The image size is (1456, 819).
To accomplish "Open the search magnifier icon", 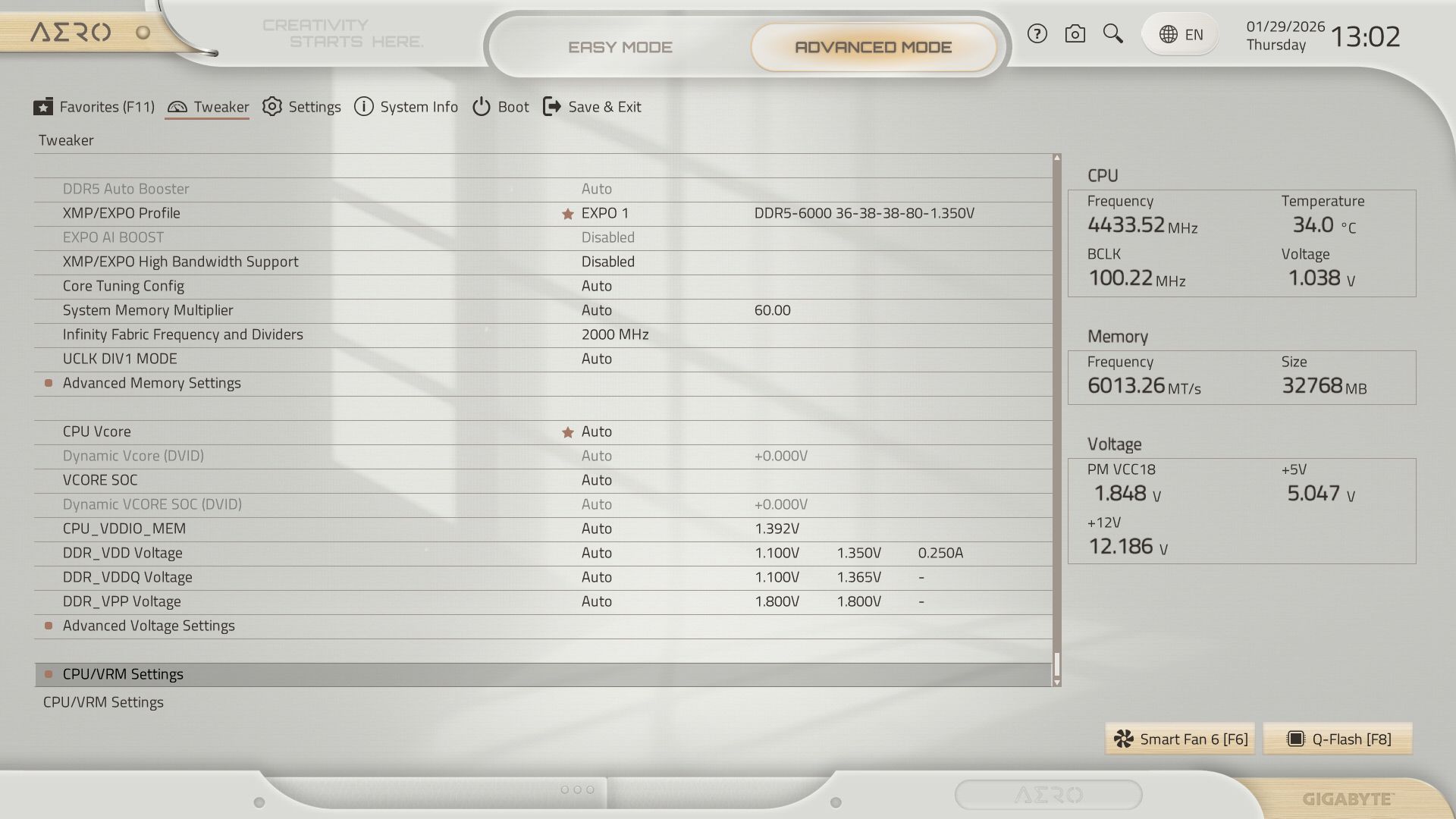I will click(1112, 34).
